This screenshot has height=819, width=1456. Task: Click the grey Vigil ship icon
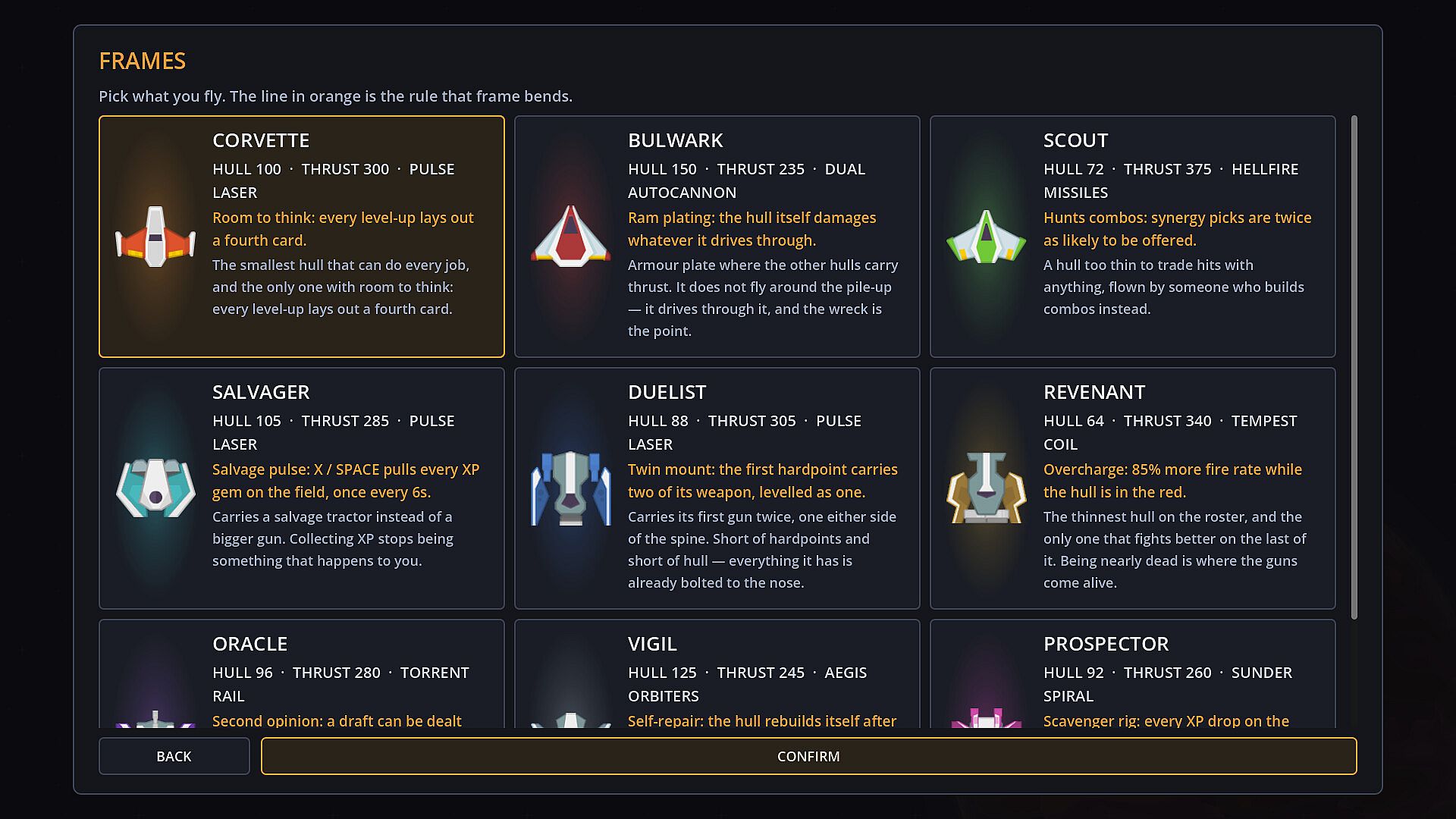[x=571, y=720]
